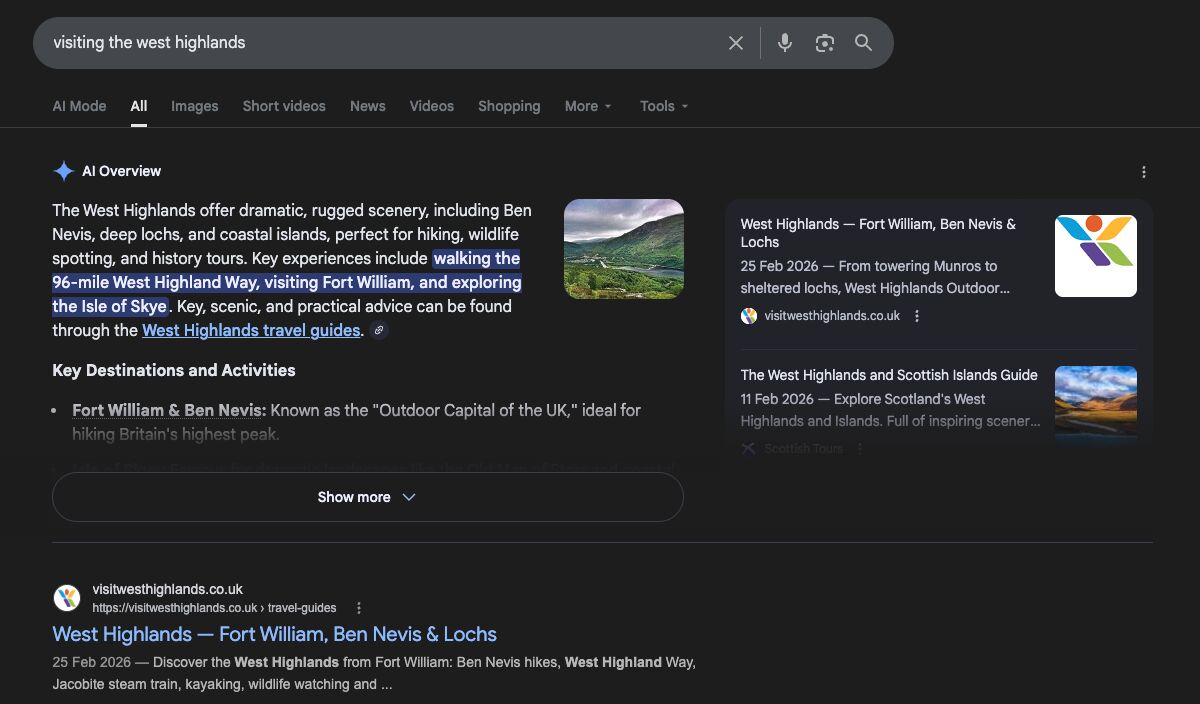The image size is (1200, 704).
Task: Click the result URL visitwesthighlands.co.uk › travel-guides
Action: coord(214,608)
